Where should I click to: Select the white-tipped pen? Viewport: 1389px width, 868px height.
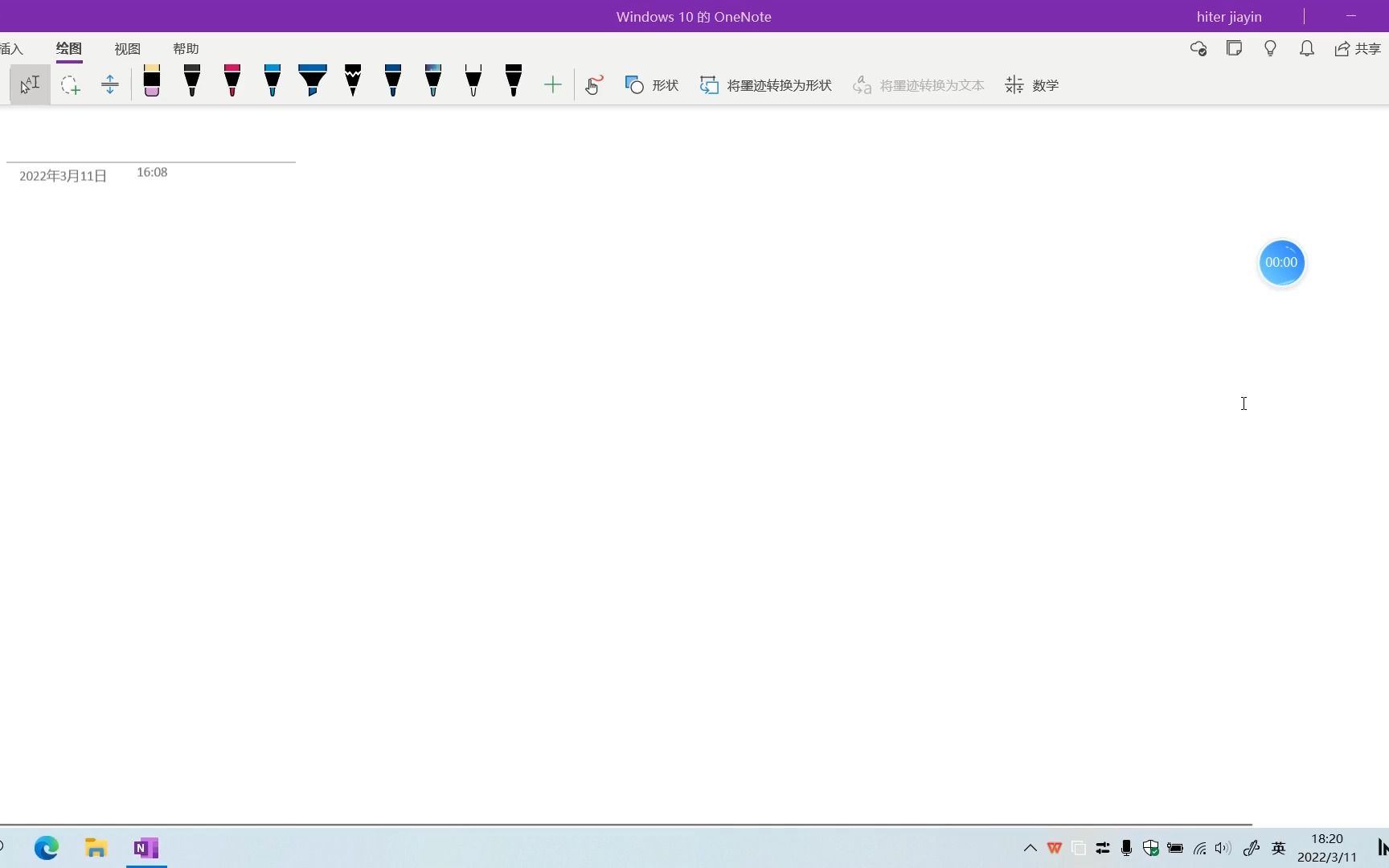[473, 81]
